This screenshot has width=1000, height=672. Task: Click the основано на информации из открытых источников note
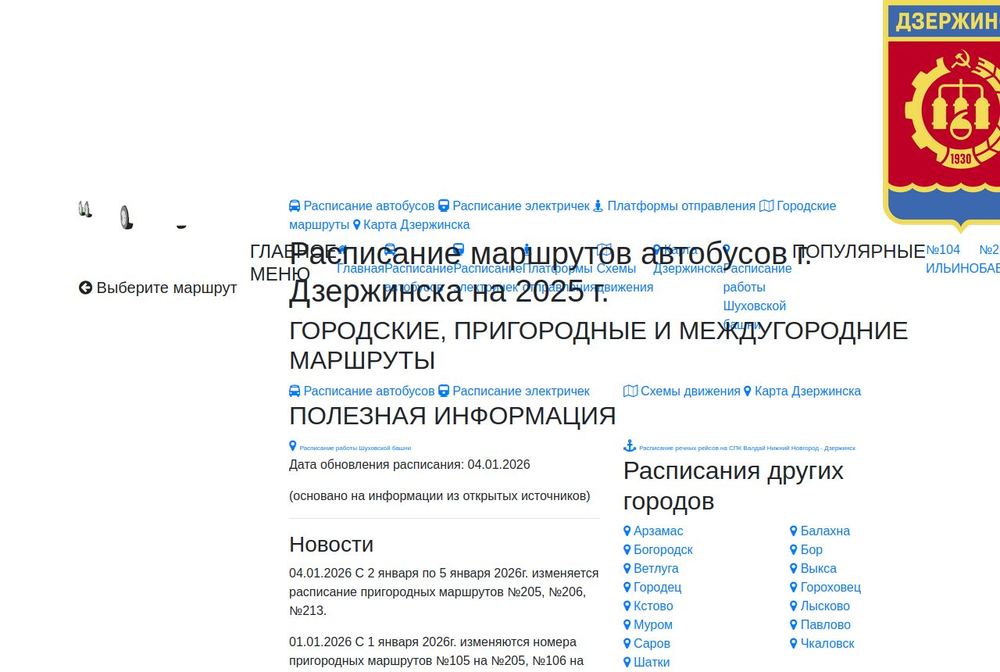(439, 496)
